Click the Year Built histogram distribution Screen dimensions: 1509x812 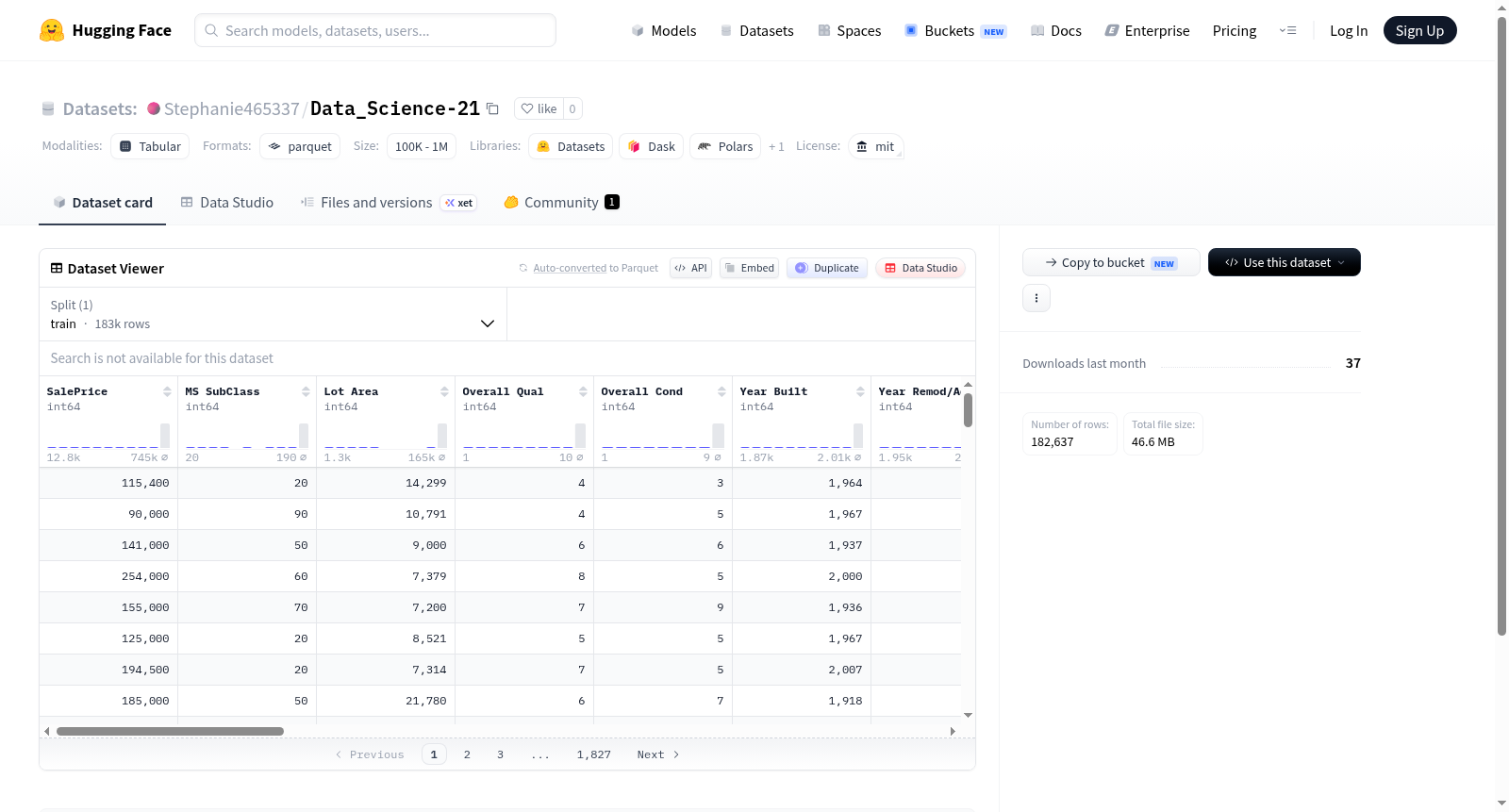802,436
